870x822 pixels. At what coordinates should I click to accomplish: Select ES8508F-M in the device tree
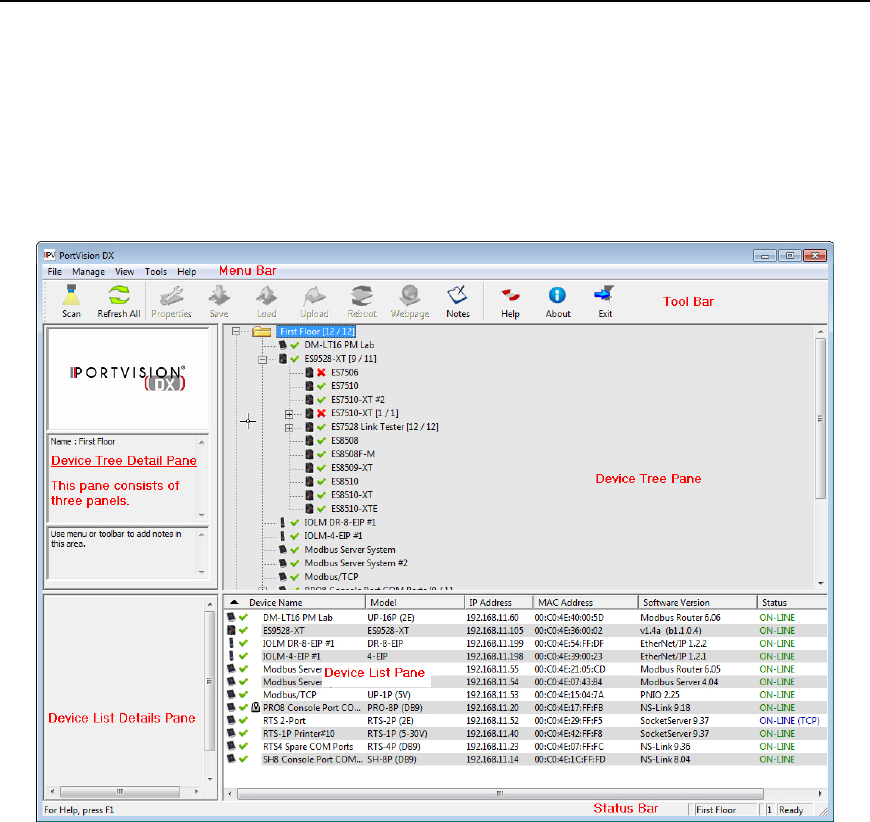click(x=353, y=454)
